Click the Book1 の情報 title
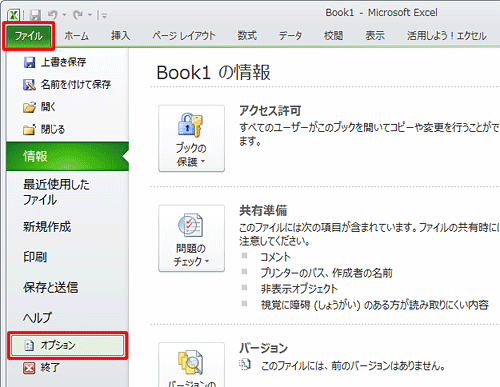 point(213,72)
